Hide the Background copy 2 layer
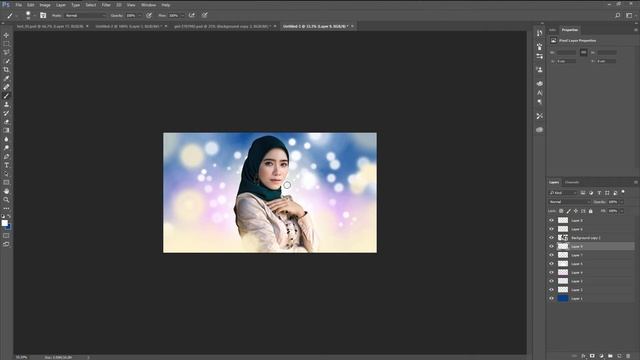This screenshot has width=640, height=360. 551,238
